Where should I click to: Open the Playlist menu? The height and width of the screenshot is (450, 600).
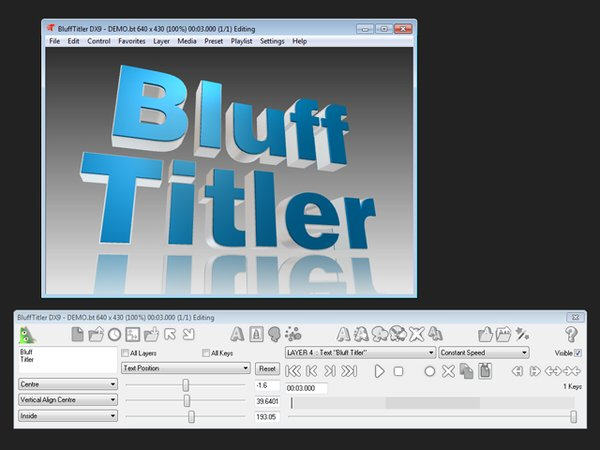pos(241,41)
